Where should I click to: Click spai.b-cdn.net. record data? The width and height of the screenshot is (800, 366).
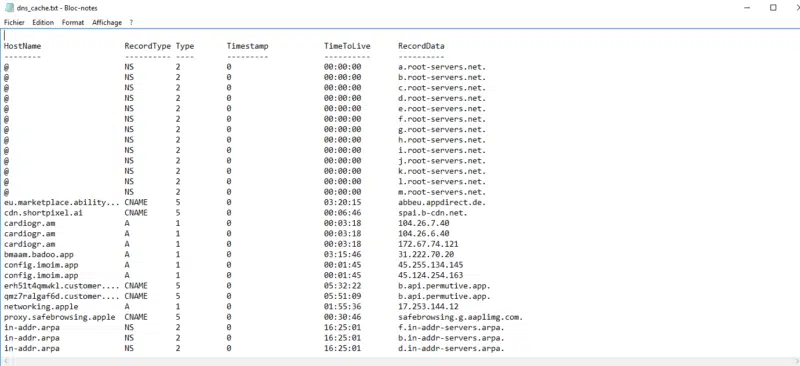433,213
